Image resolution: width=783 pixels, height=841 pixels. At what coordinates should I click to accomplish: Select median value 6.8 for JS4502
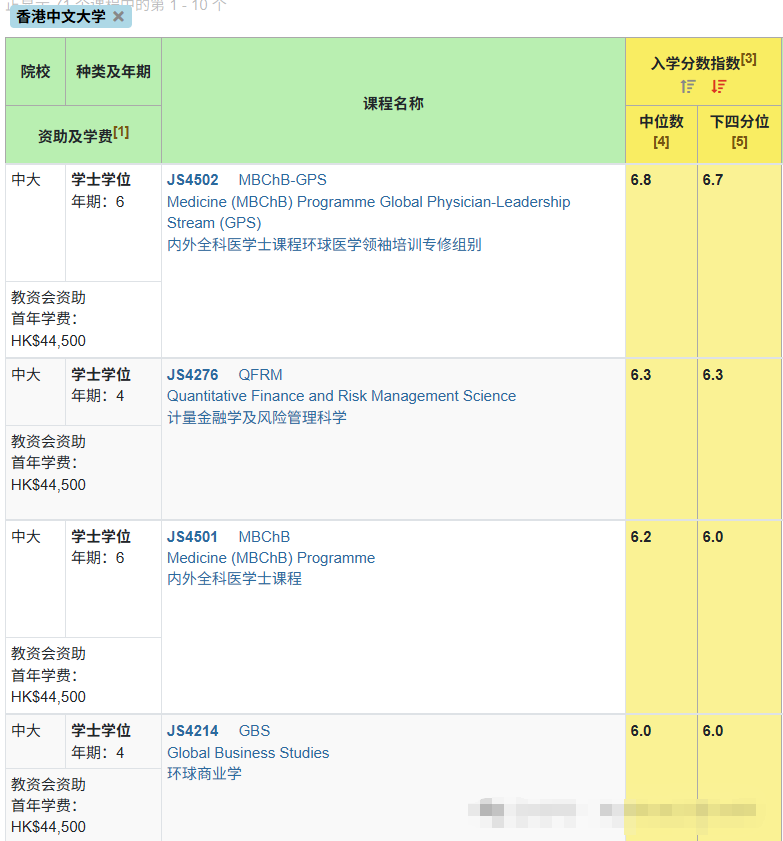tap(641, 180)
